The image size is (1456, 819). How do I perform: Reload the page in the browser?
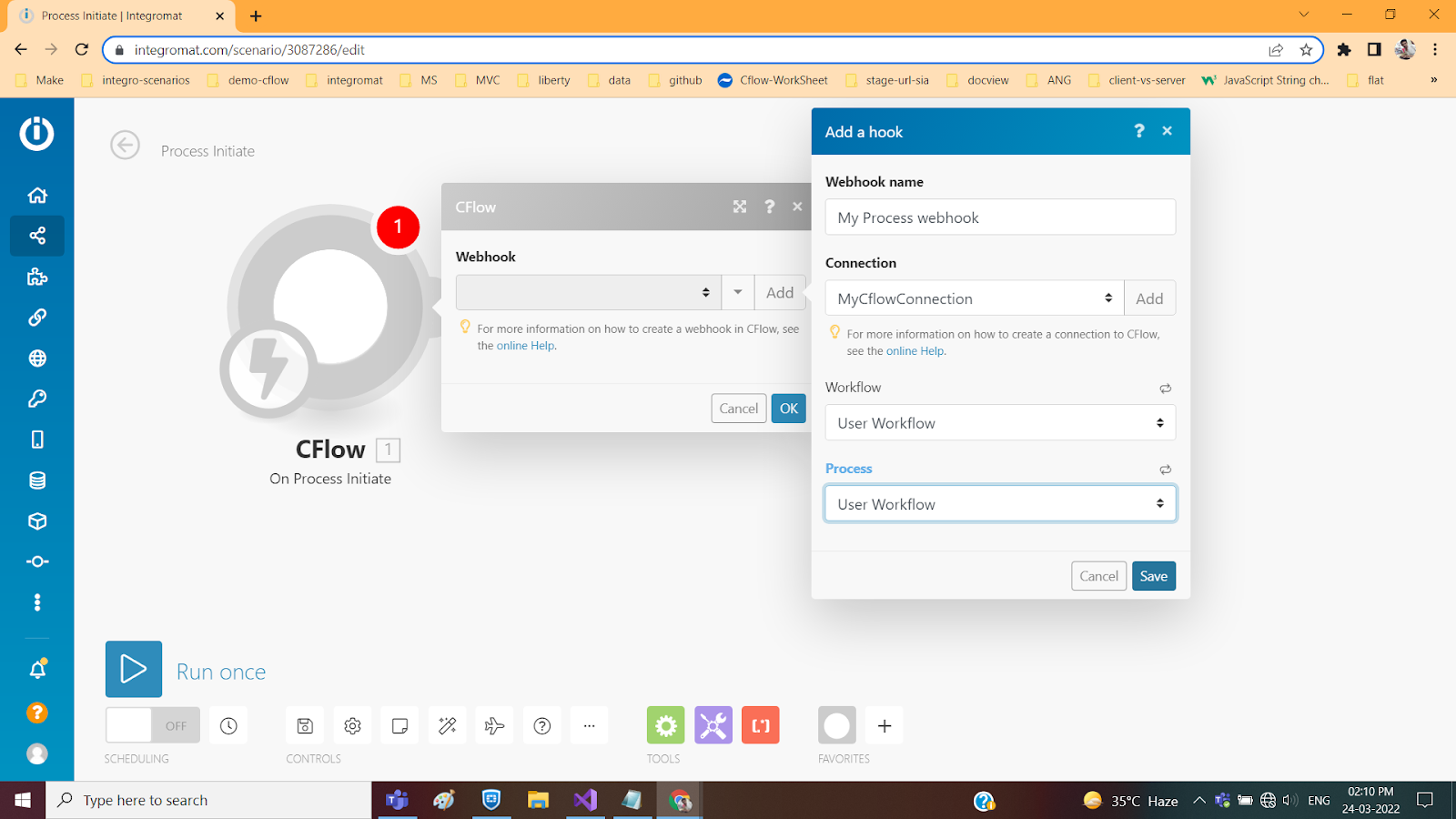click(x=82, y=49)
